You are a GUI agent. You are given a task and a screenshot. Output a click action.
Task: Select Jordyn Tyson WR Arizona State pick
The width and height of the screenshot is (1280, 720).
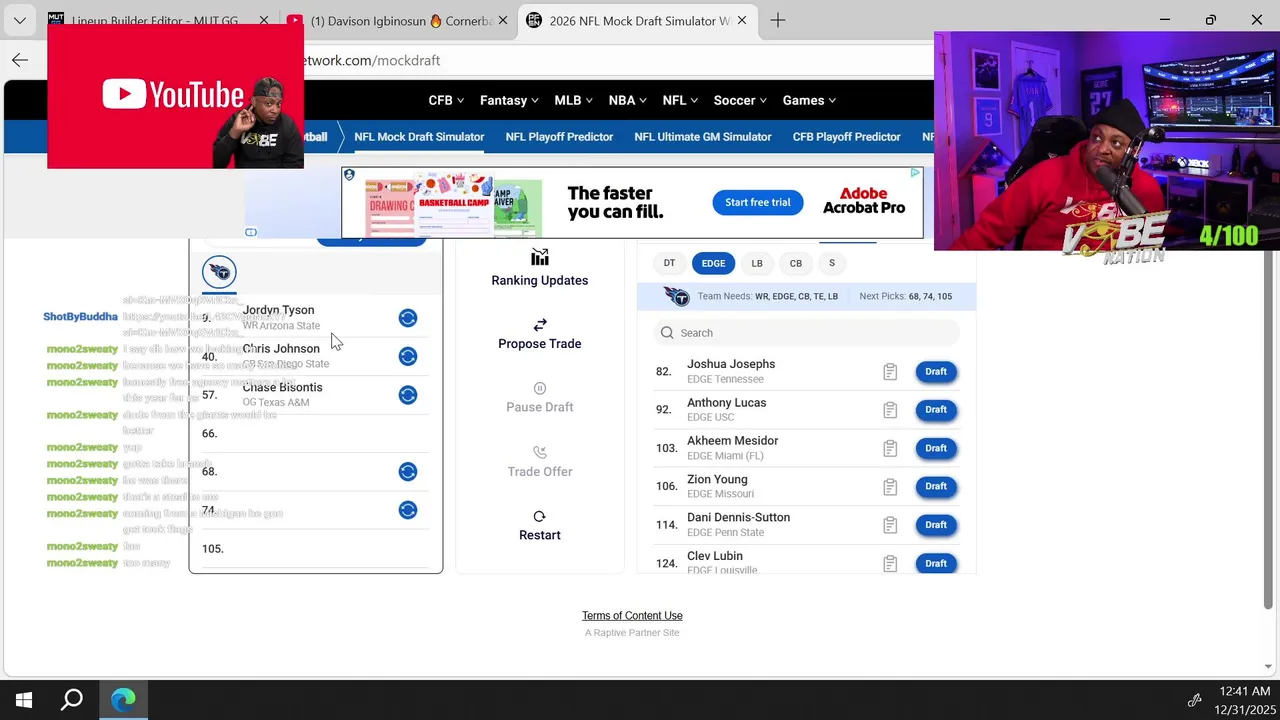point(315,318)
